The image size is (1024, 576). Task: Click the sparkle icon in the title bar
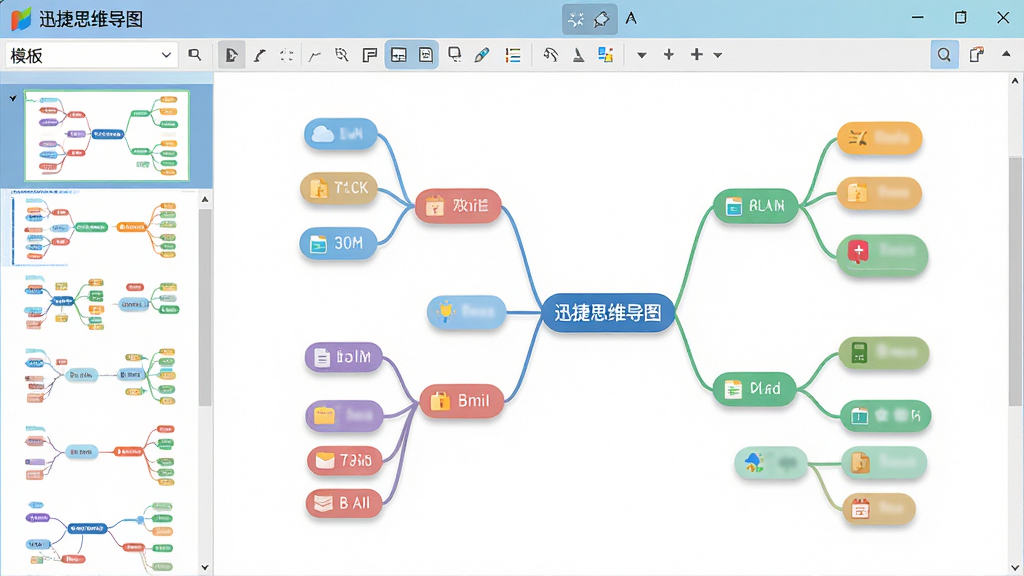tap(576, 19)
